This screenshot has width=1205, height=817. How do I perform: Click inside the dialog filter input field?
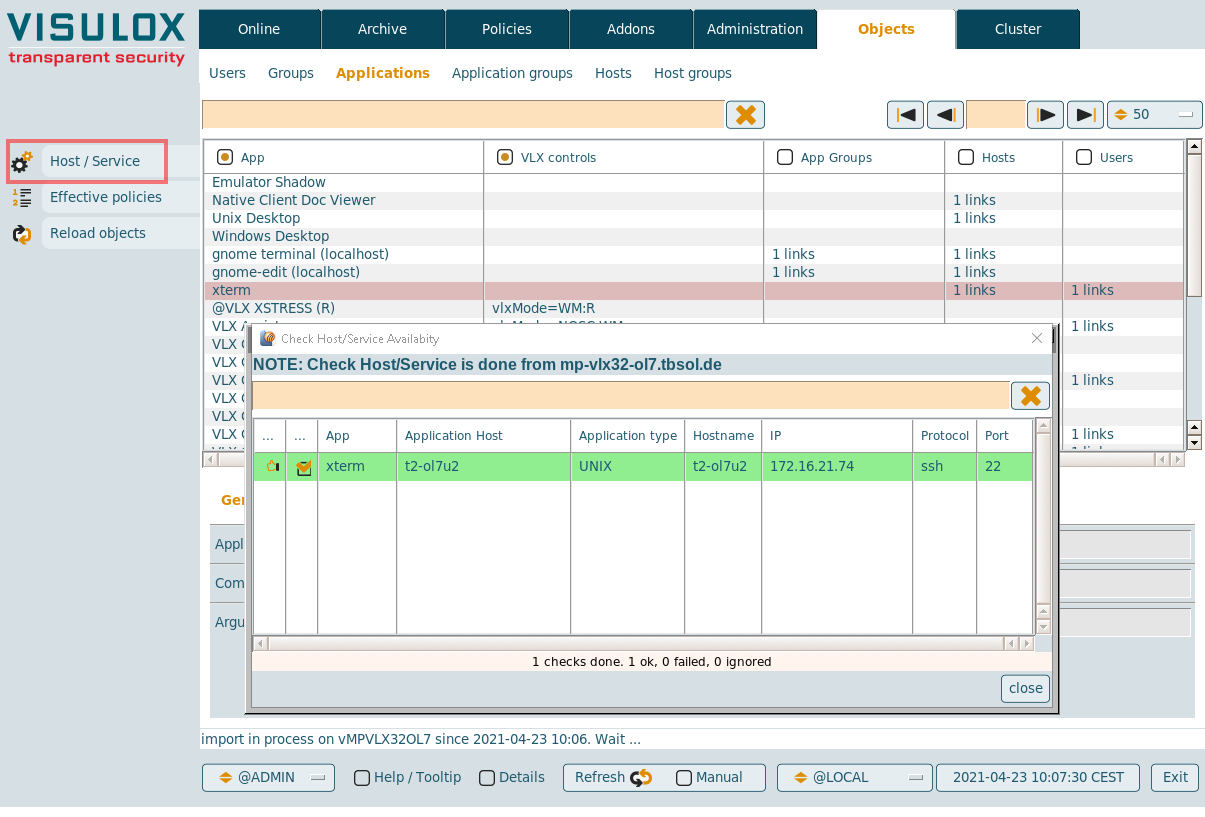[x=630, y=396]
